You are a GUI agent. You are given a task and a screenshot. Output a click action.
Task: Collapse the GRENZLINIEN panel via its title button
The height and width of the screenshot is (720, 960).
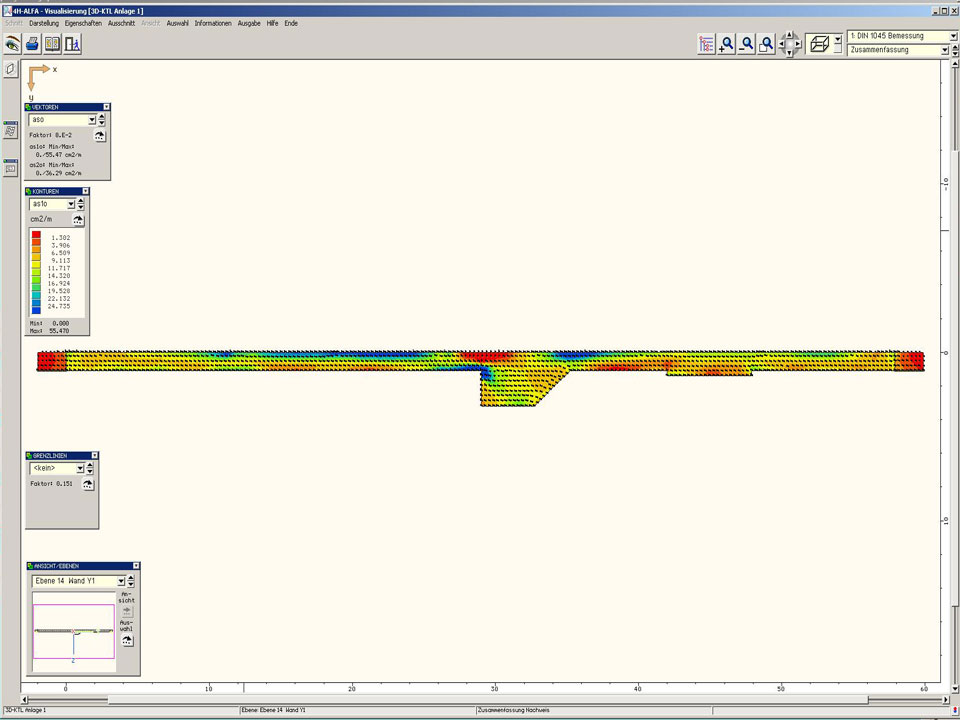94,456
